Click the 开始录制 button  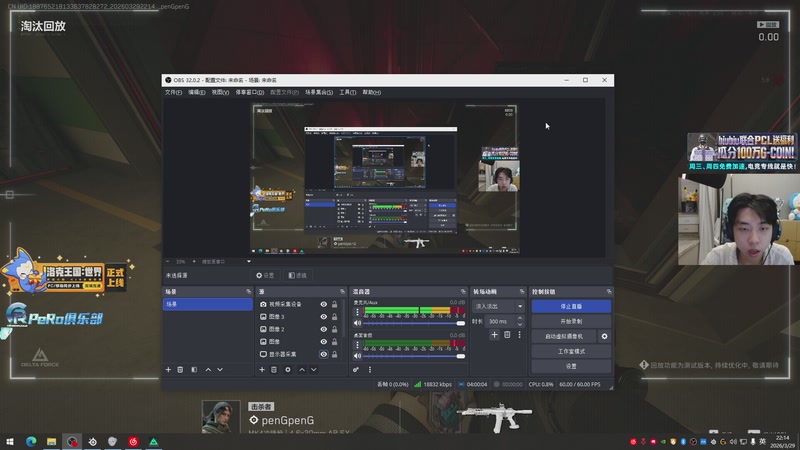(x=571, y=321)
